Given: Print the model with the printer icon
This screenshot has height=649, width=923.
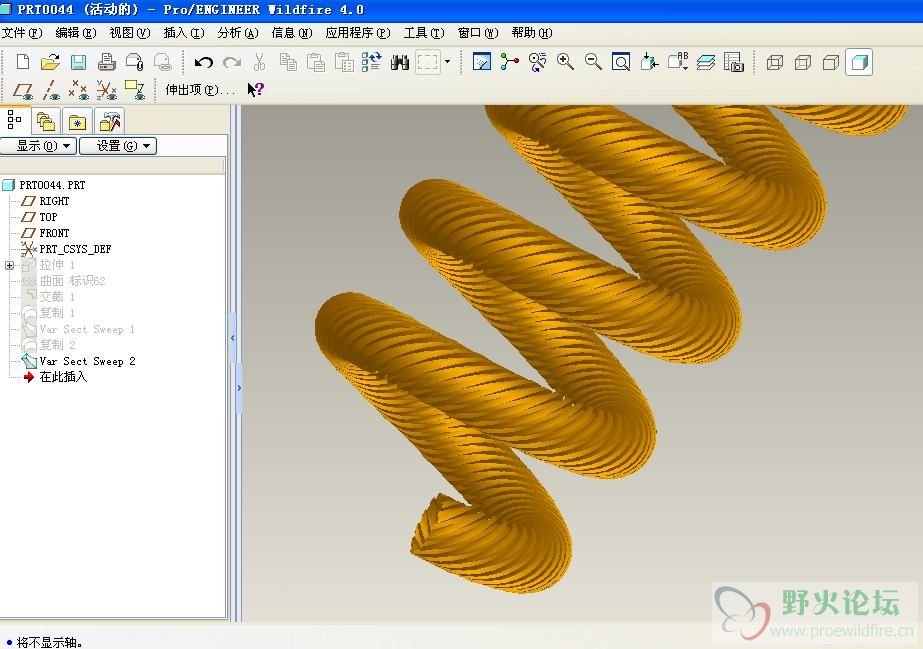Looking at the screenshot, I should coord(107,62).
